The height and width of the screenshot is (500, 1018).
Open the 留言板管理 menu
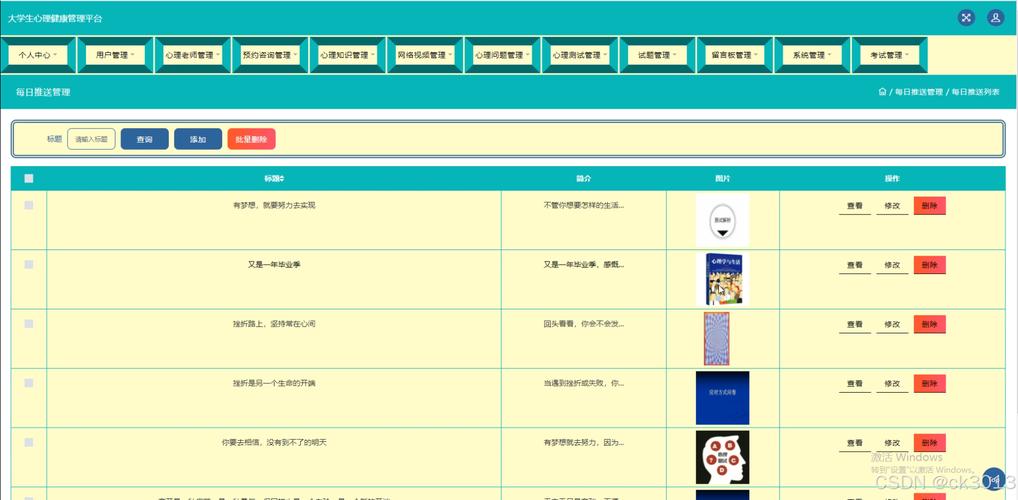coord(735,55)
